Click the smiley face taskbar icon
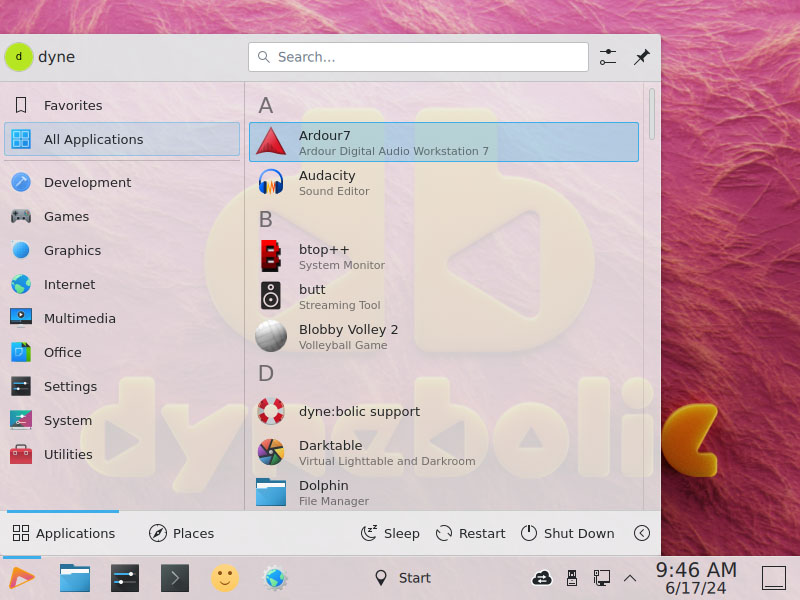 tap(224, 578)
